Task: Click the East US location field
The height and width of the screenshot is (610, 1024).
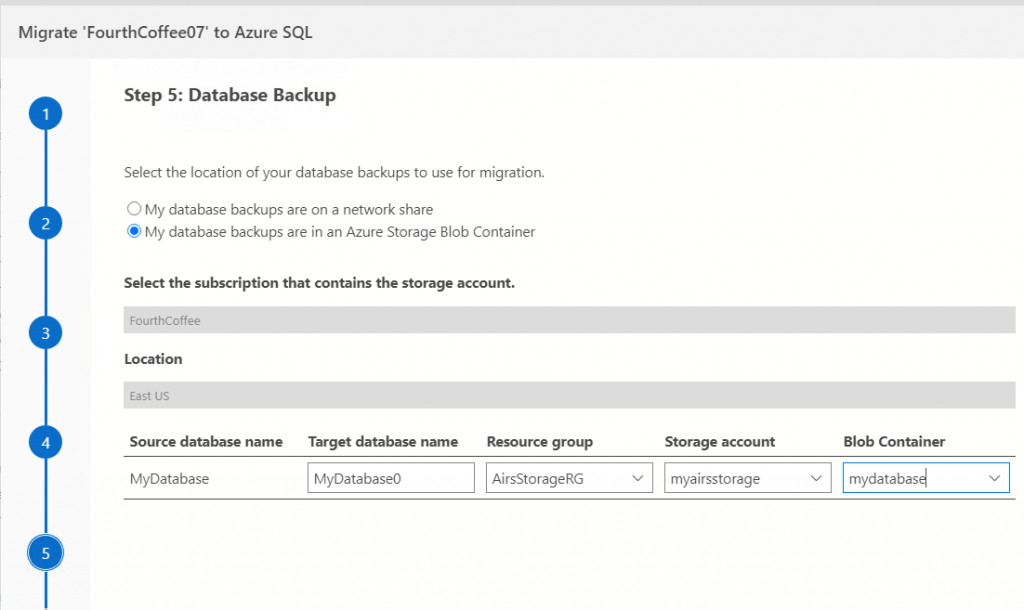Action: click(569, 395)
